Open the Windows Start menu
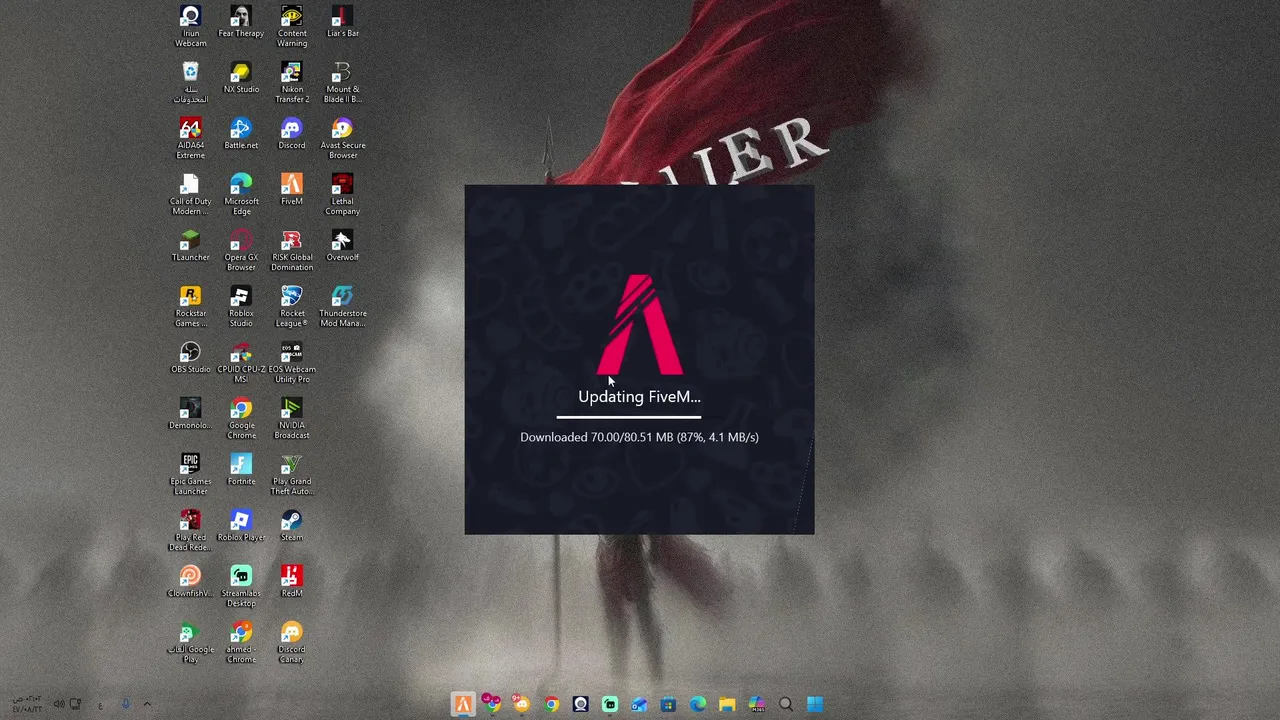The height and width of the screenshot is (720, 1280). pos(815,704)
